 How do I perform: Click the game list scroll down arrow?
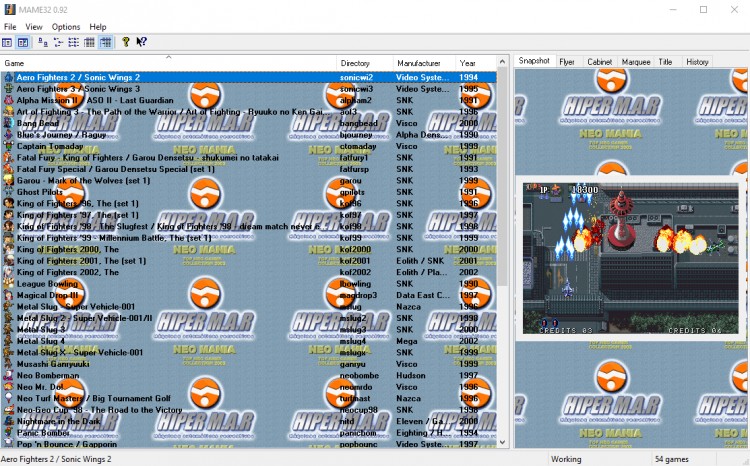pos(502,443)
